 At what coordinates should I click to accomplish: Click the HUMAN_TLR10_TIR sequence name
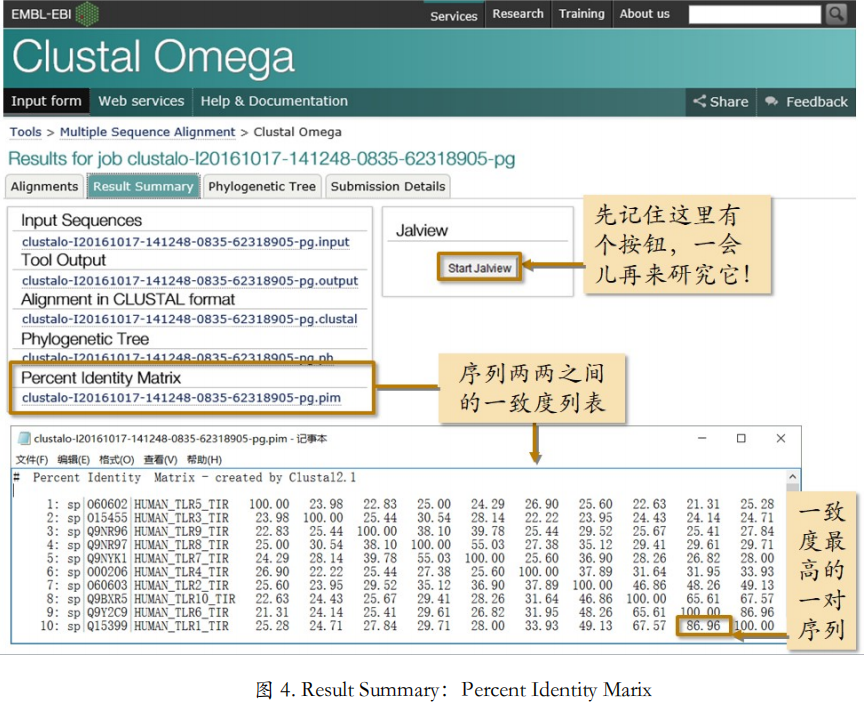pos(184,599)
